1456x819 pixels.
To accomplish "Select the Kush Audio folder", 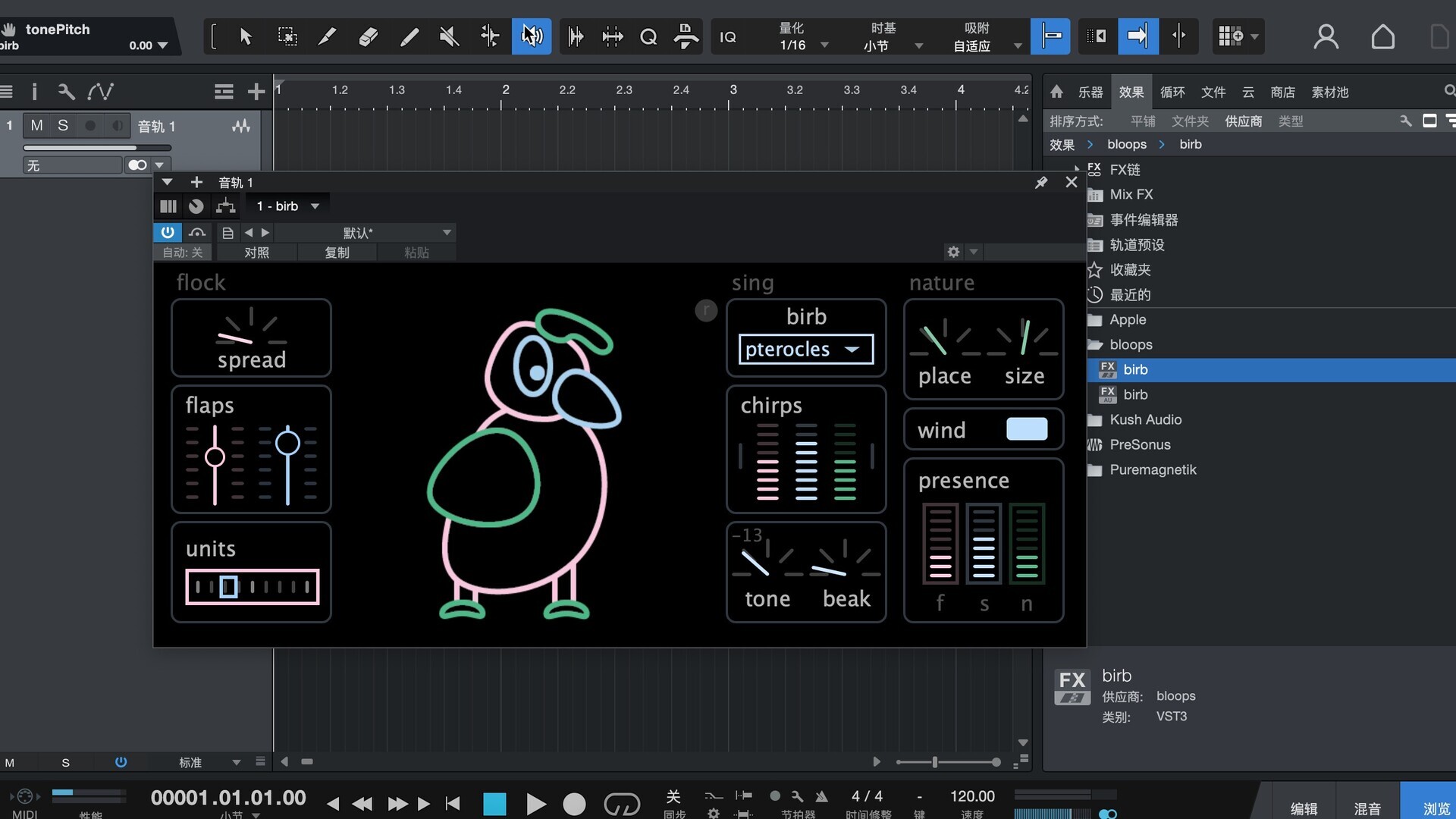I will coord(1145,419).
